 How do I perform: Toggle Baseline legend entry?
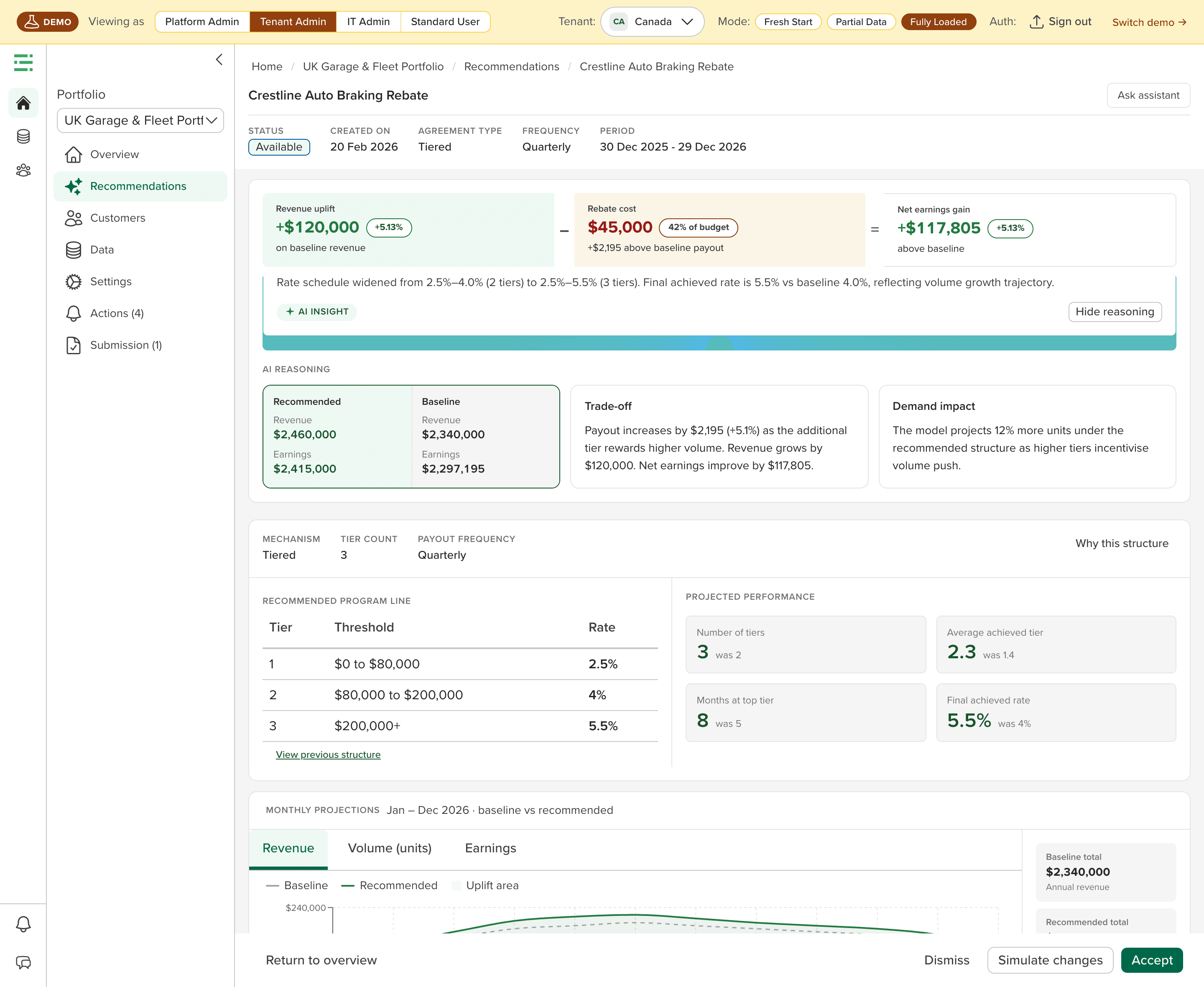click(297, 885)
